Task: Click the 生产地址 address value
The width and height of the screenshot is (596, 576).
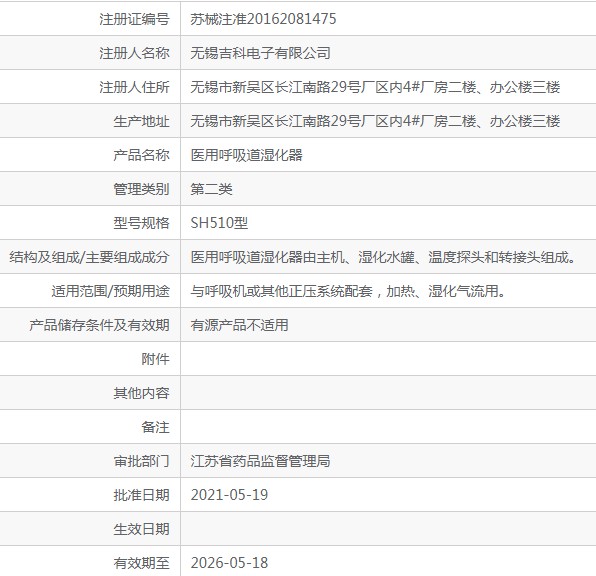Action: (375, 121)
